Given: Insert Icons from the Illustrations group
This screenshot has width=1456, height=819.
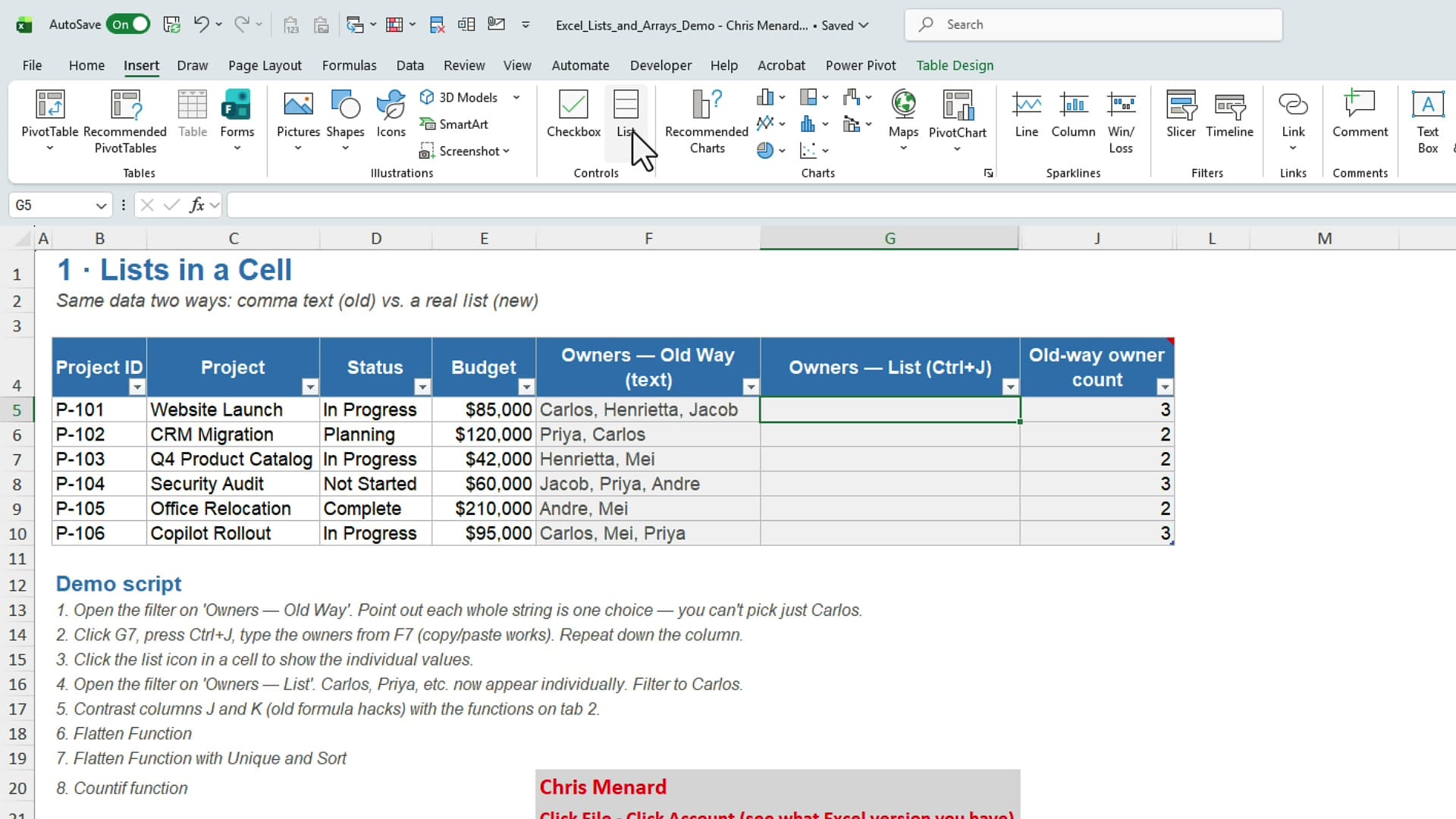Looking at the screenshot, I should pos(391,114).
